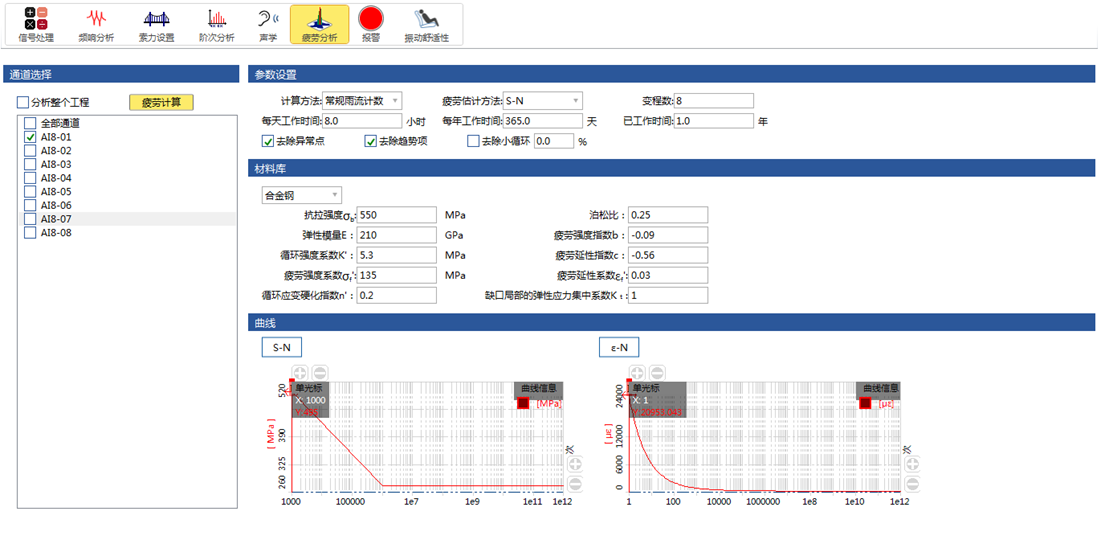Zoom out on the S-N chart with minus icon
Image resolution: width=1101 pixels, height=536 pixels.
point(319,373)
